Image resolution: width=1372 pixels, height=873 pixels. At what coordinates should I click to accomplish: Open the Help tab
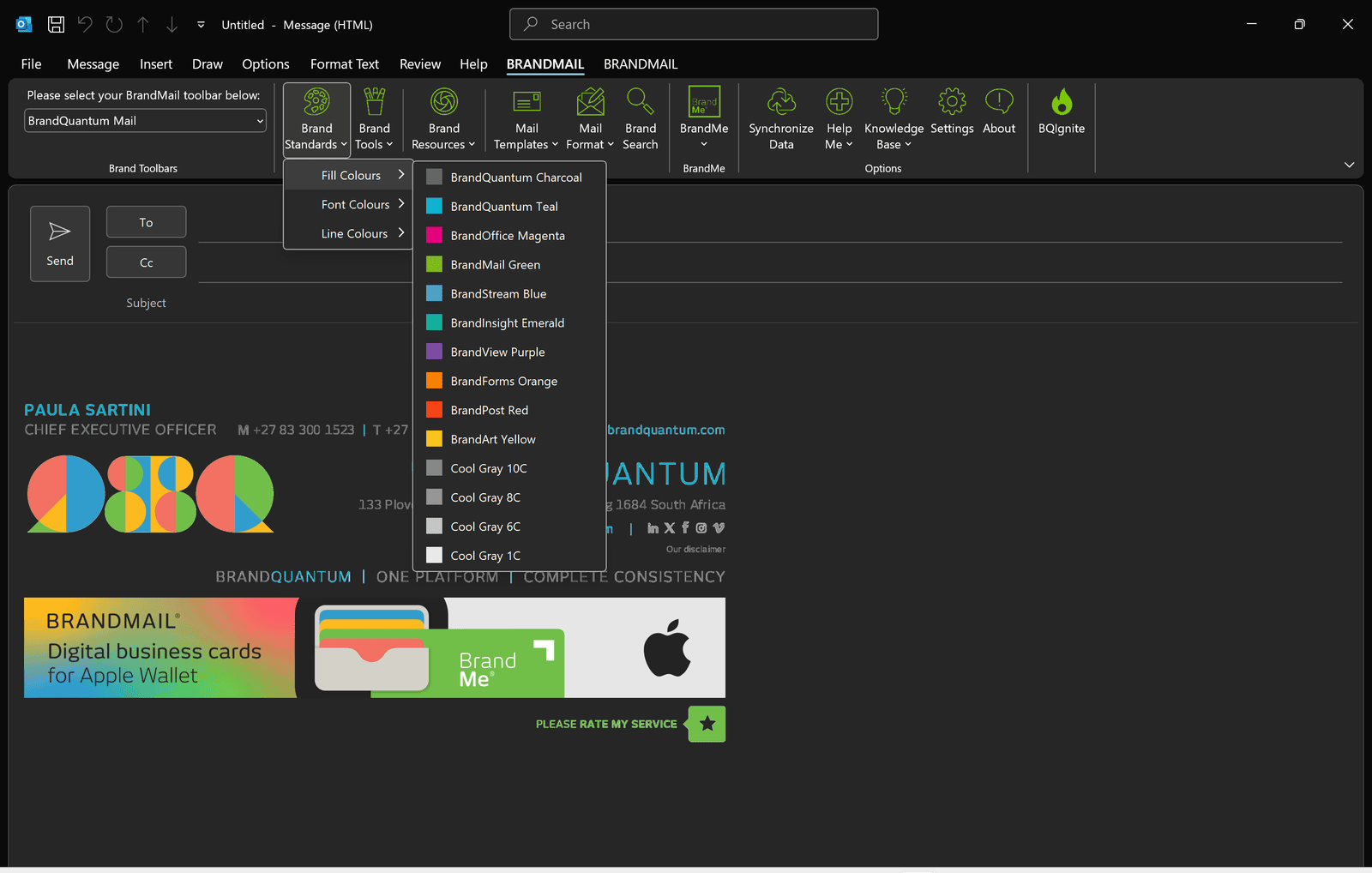point(473,64)
